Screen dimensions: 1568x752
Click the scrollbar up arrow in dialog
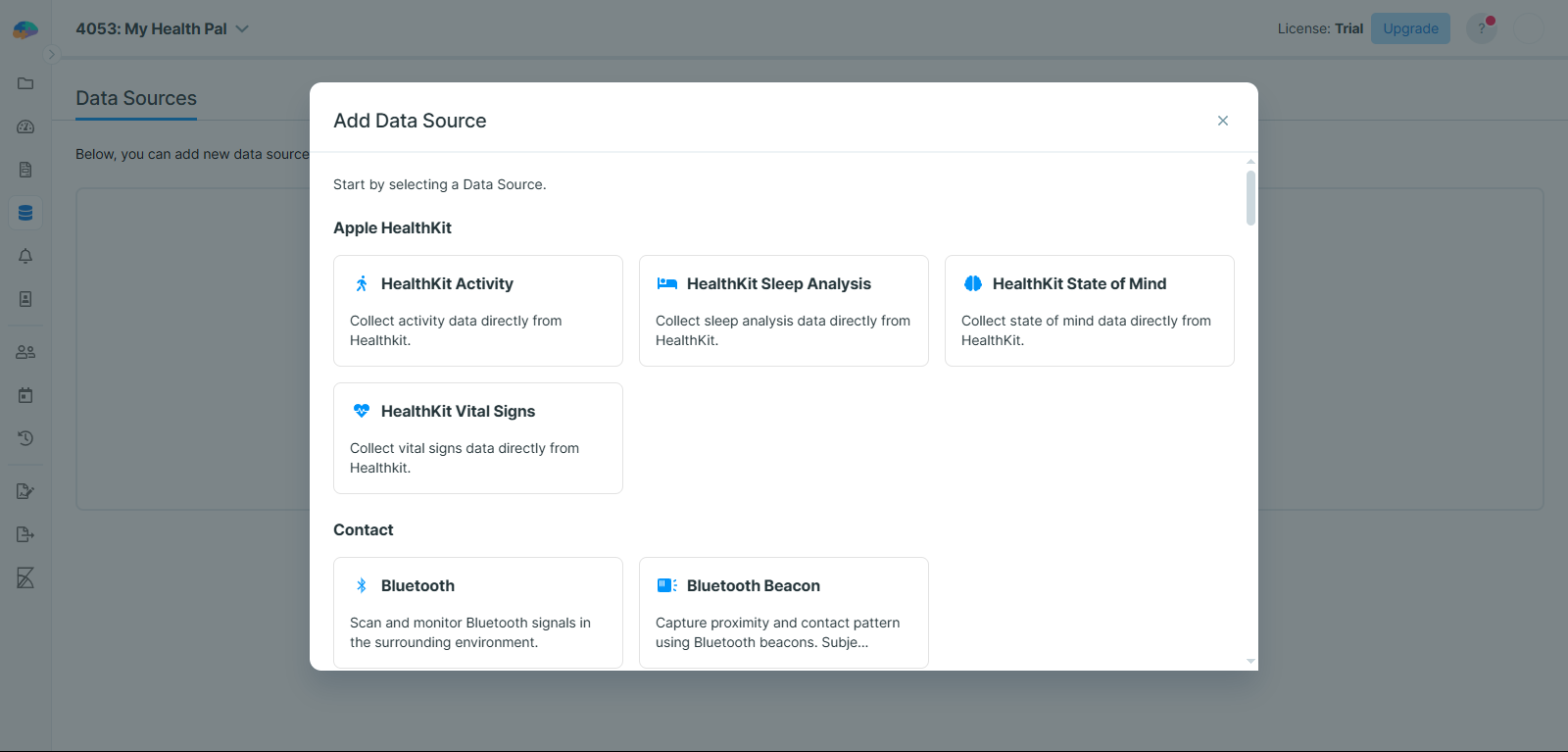[1250, 161]
